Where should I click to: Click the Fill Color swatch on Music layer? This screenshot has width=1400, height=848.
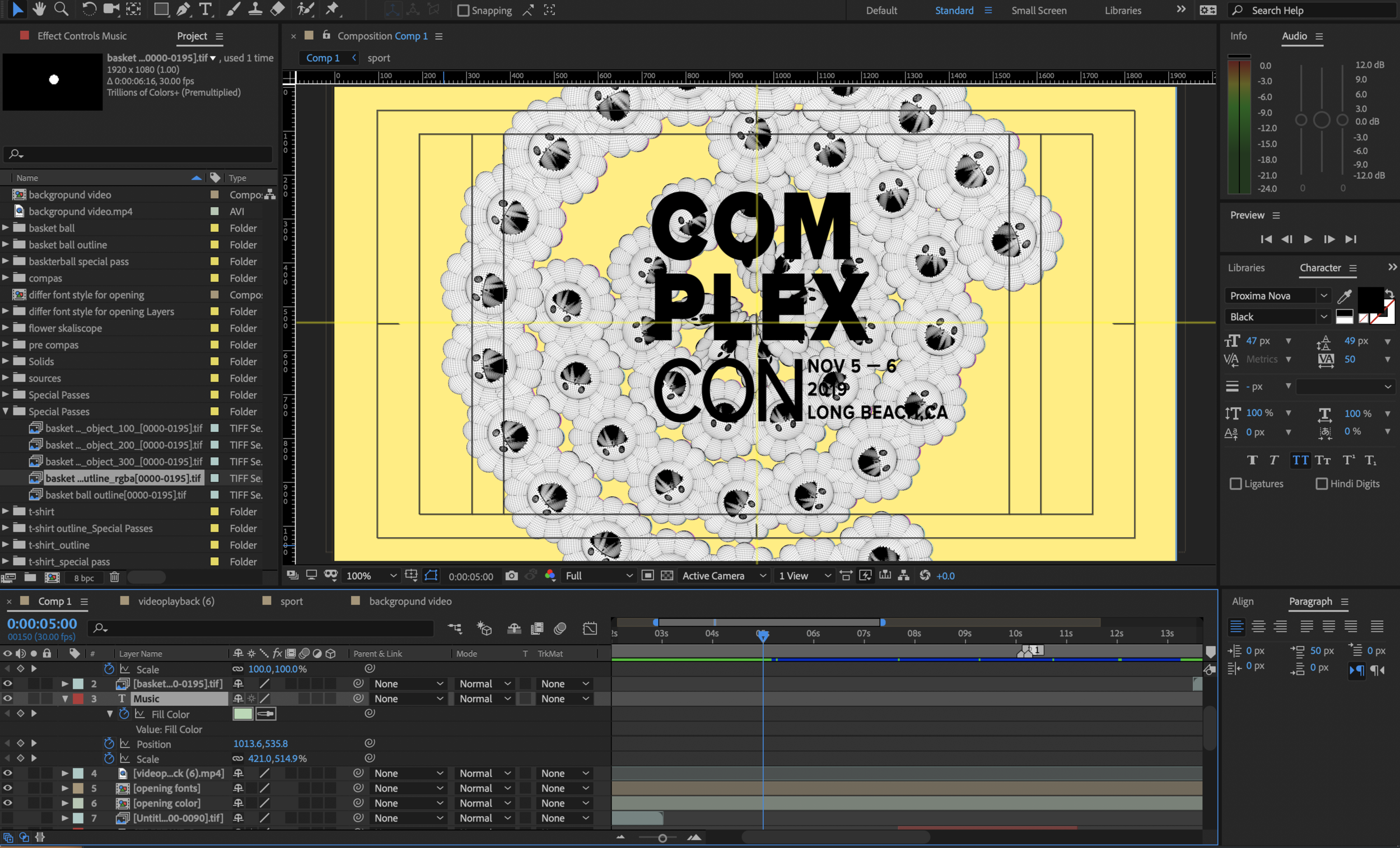(x=242, y=714)
